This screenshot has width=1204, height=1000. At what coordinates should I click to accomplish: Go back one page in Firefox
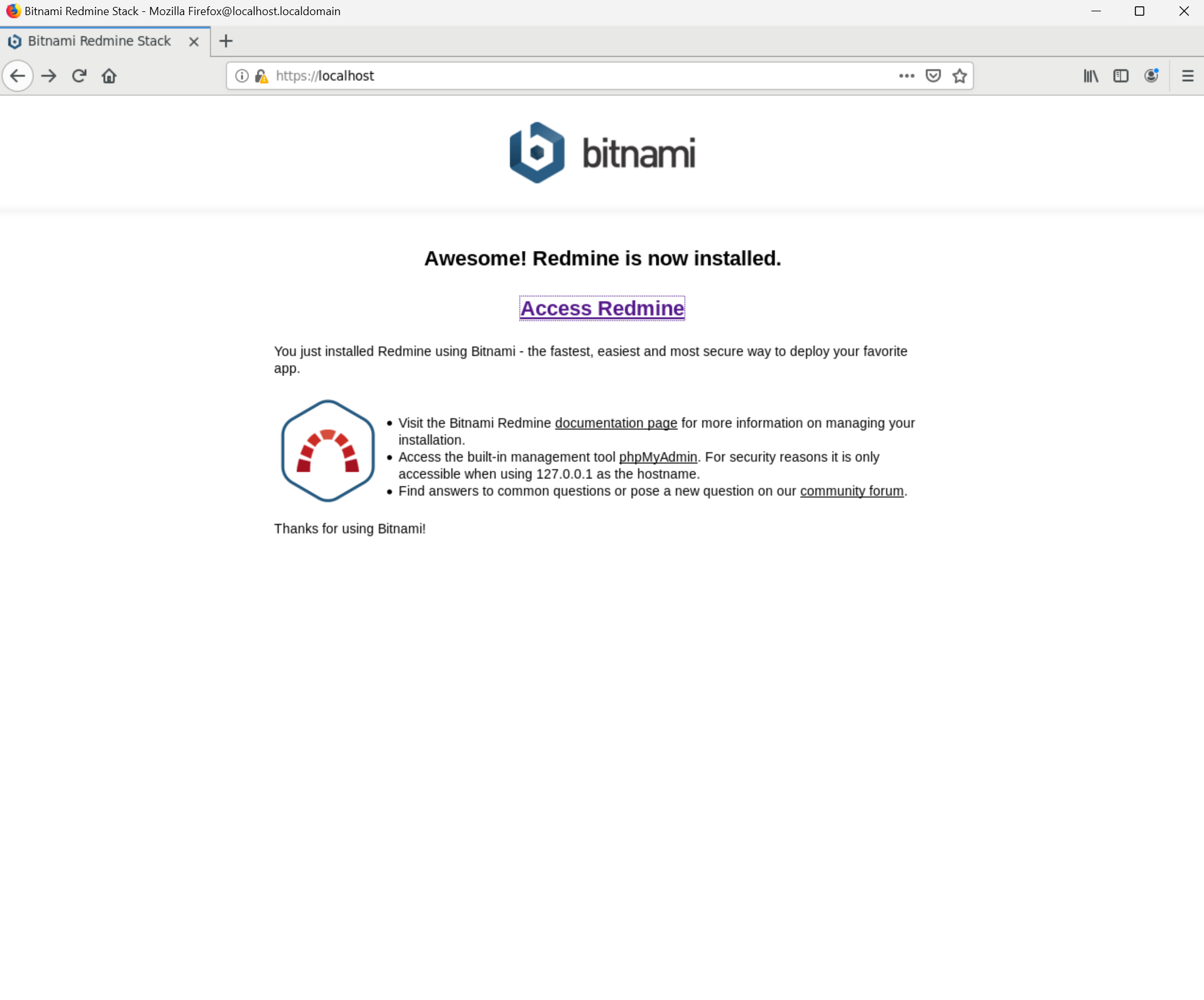(18, 76)
